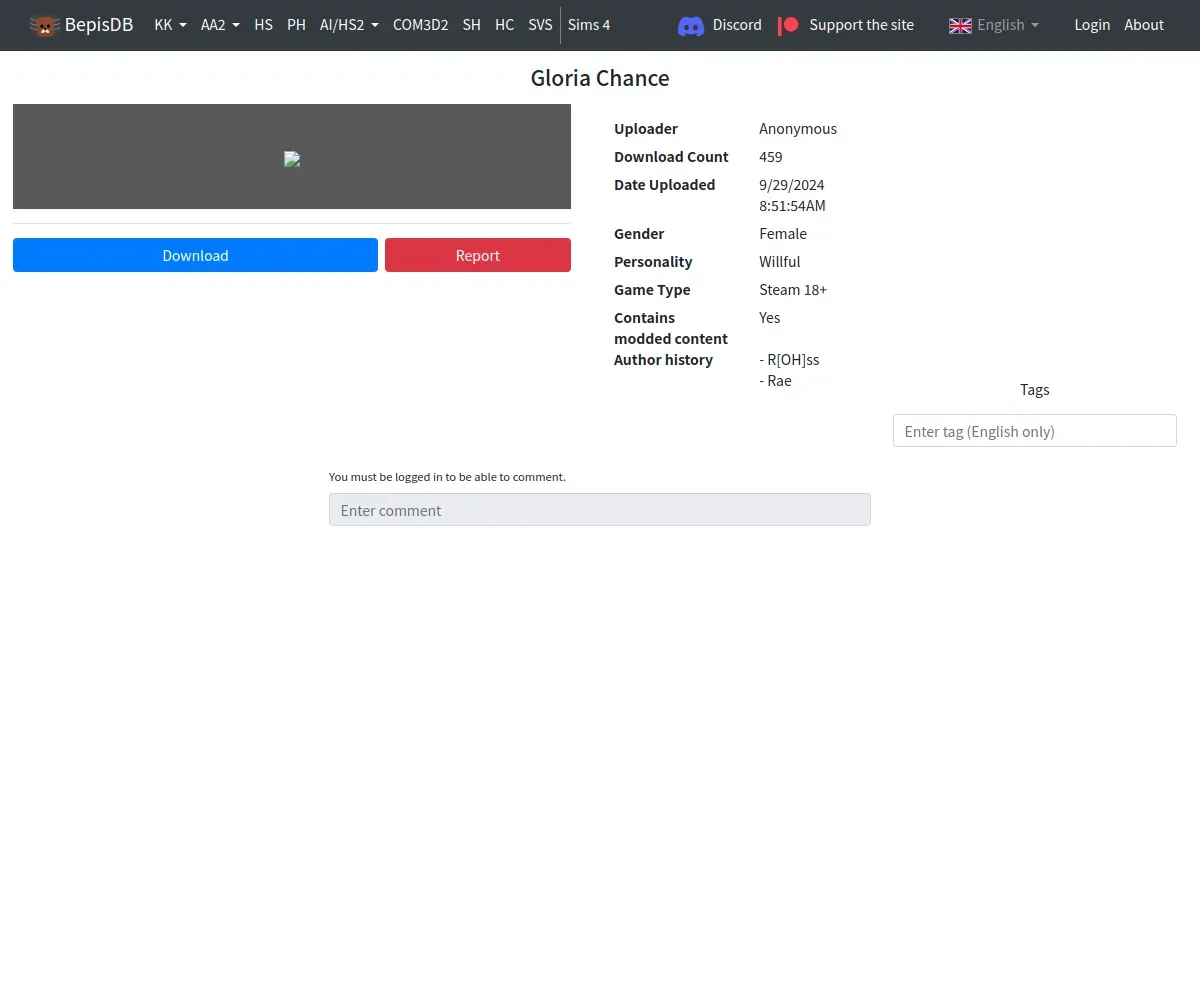Click Support the site link
The width and height of the screenshot is (1200, 1000).
coord(861,25)
